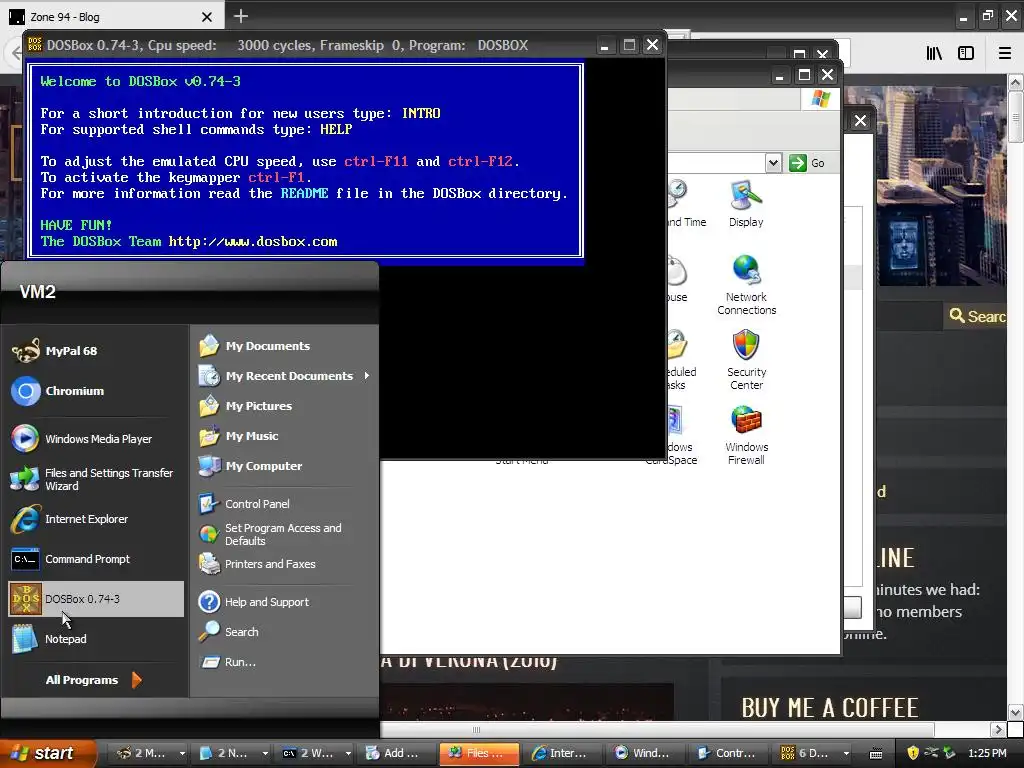The image size is (1024, 768).
Task: Expand grouped Notepad taskbar button dropdown
Action: [265, 754]
